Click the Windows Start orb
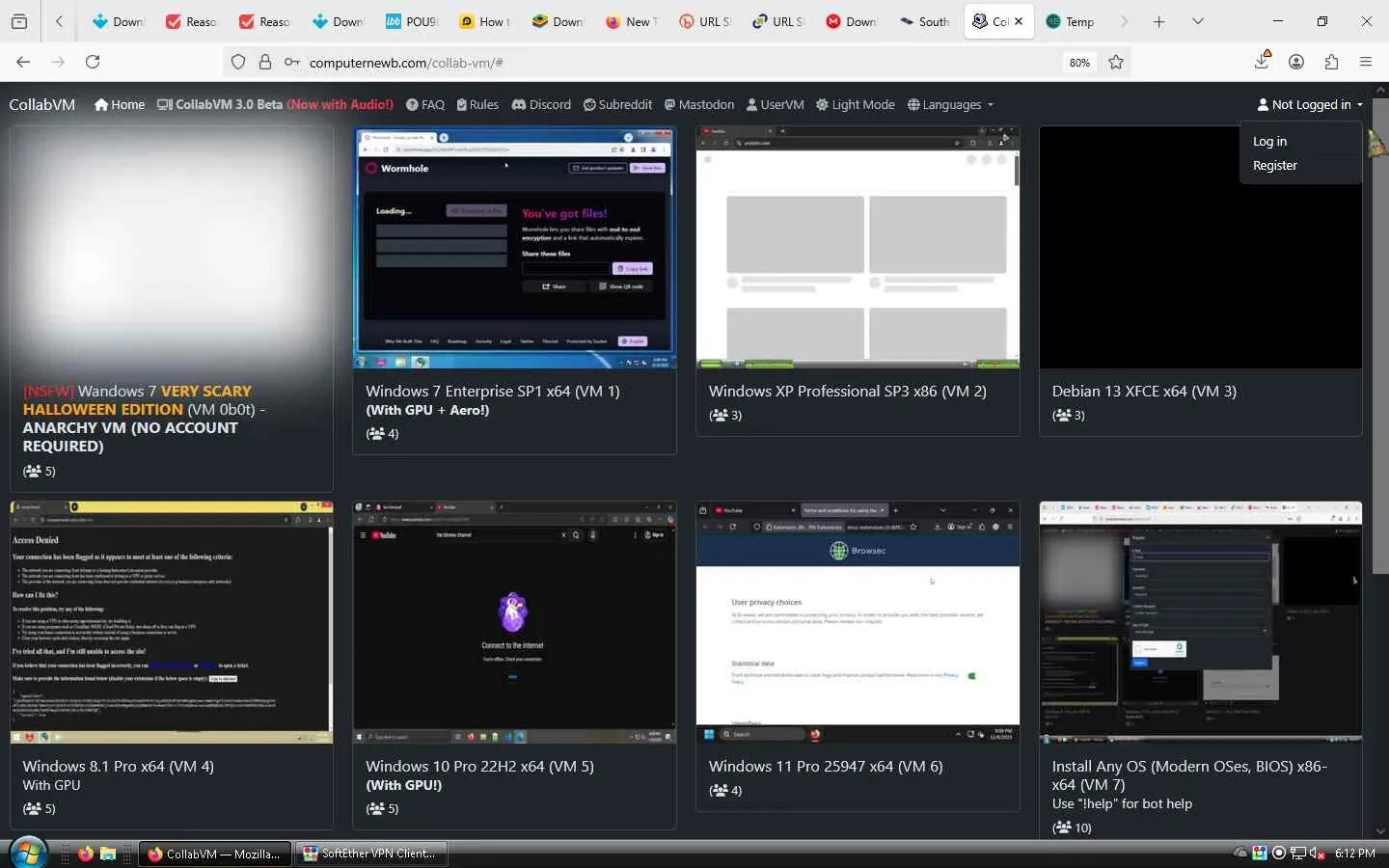1389x868 pixels. tap(27, 854)
